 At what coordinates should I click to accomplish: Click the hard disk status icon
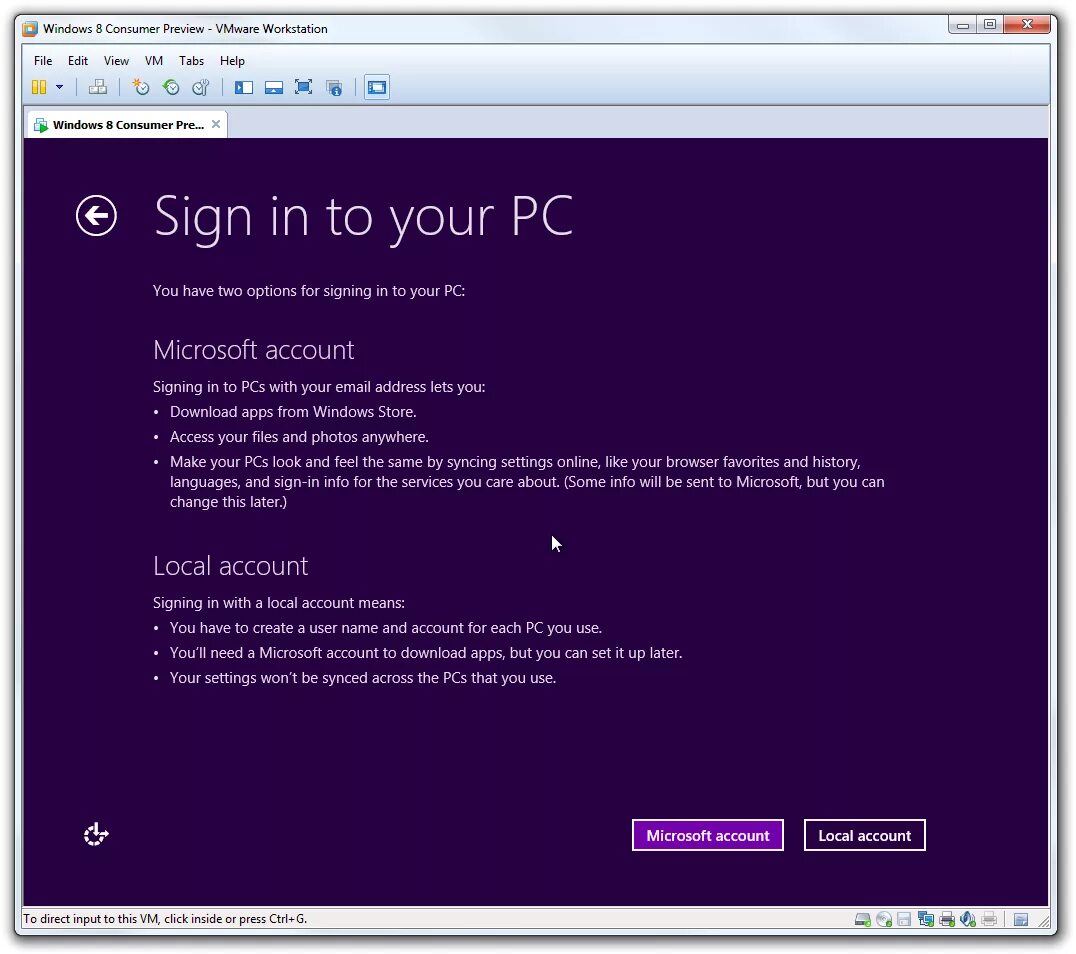tap(863, 919)
